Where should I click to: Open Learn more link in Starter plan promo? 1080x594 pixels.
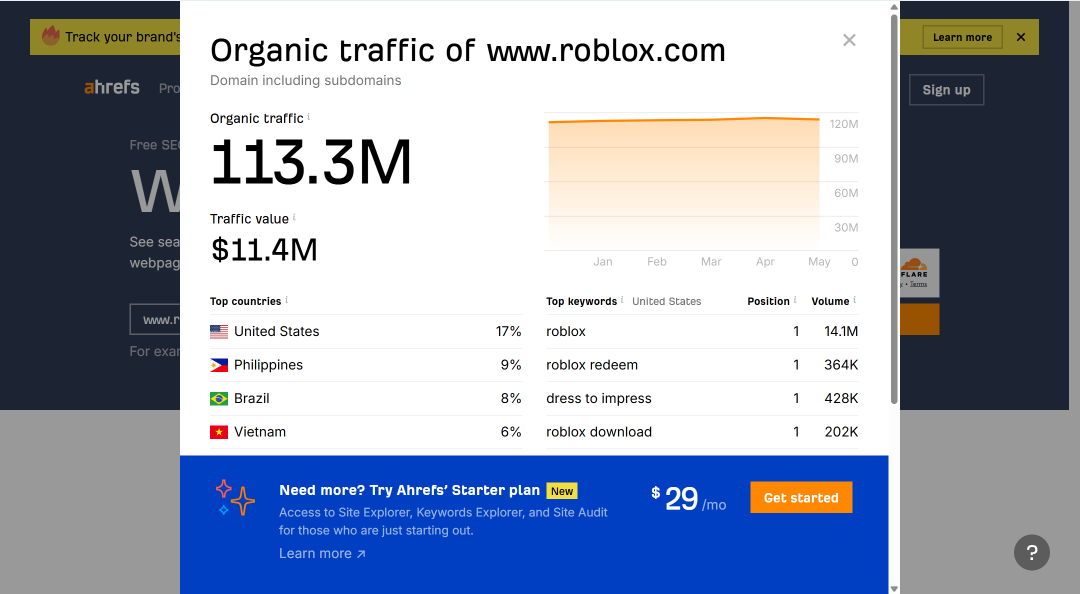coord(322,553)
